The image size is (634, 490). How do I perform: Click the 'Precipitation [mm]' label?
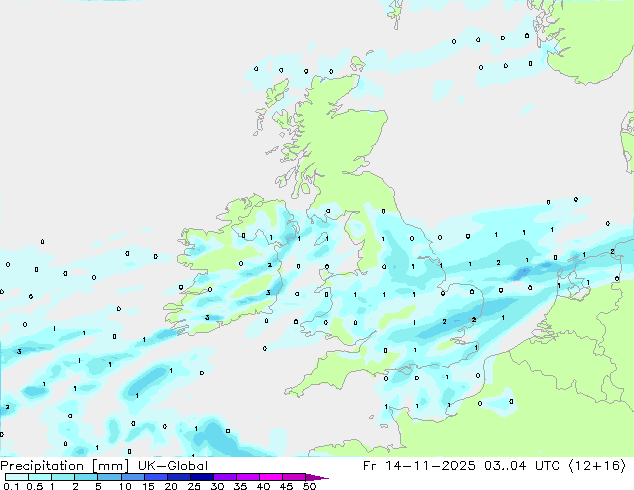tap(65, 466)
